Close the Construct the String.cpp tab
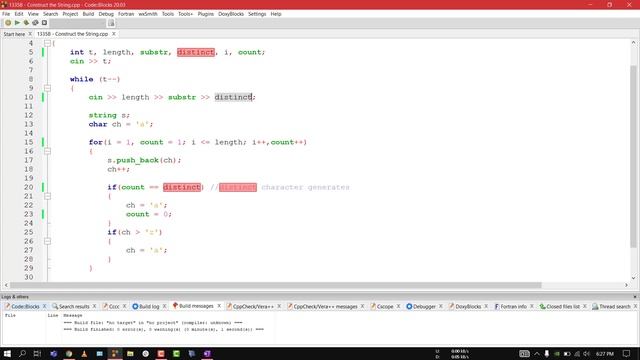 pyautogui.click(x=114, y=34)
